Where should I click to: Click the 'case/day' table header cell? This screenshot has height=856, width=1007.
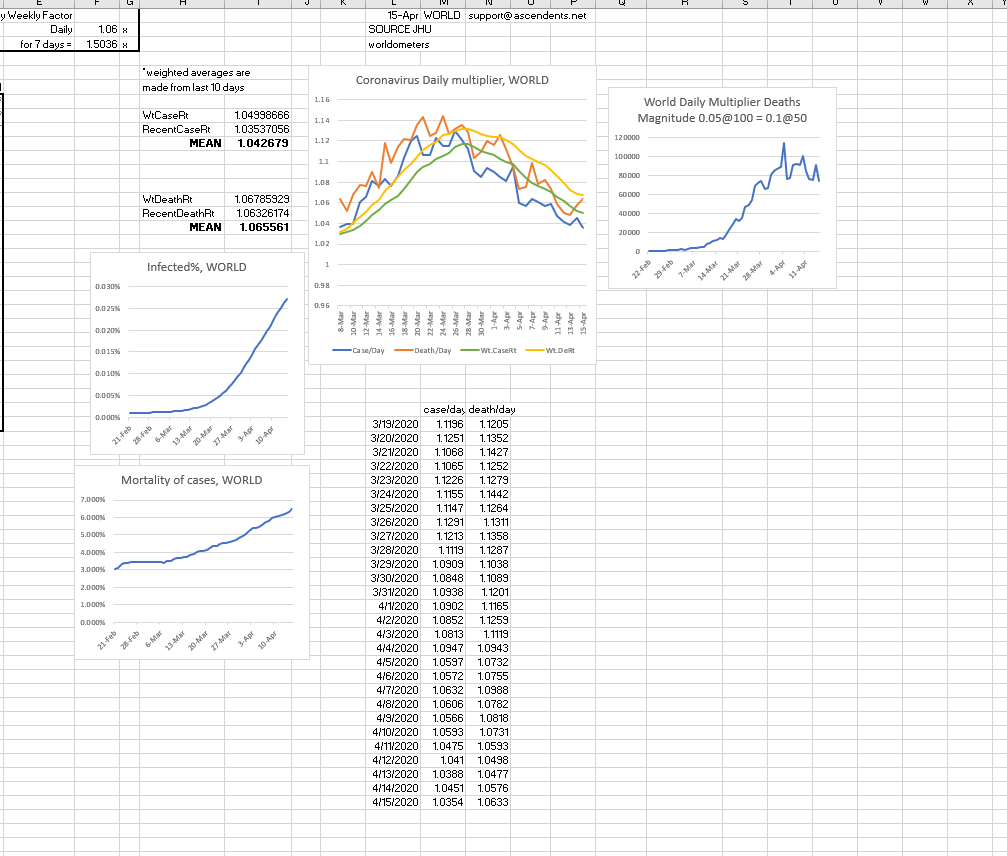click(x=443, y=410)
